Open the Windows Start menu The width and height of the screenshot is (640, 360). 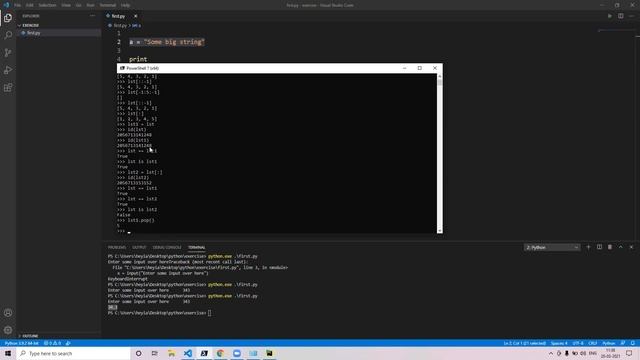point(8,353)
